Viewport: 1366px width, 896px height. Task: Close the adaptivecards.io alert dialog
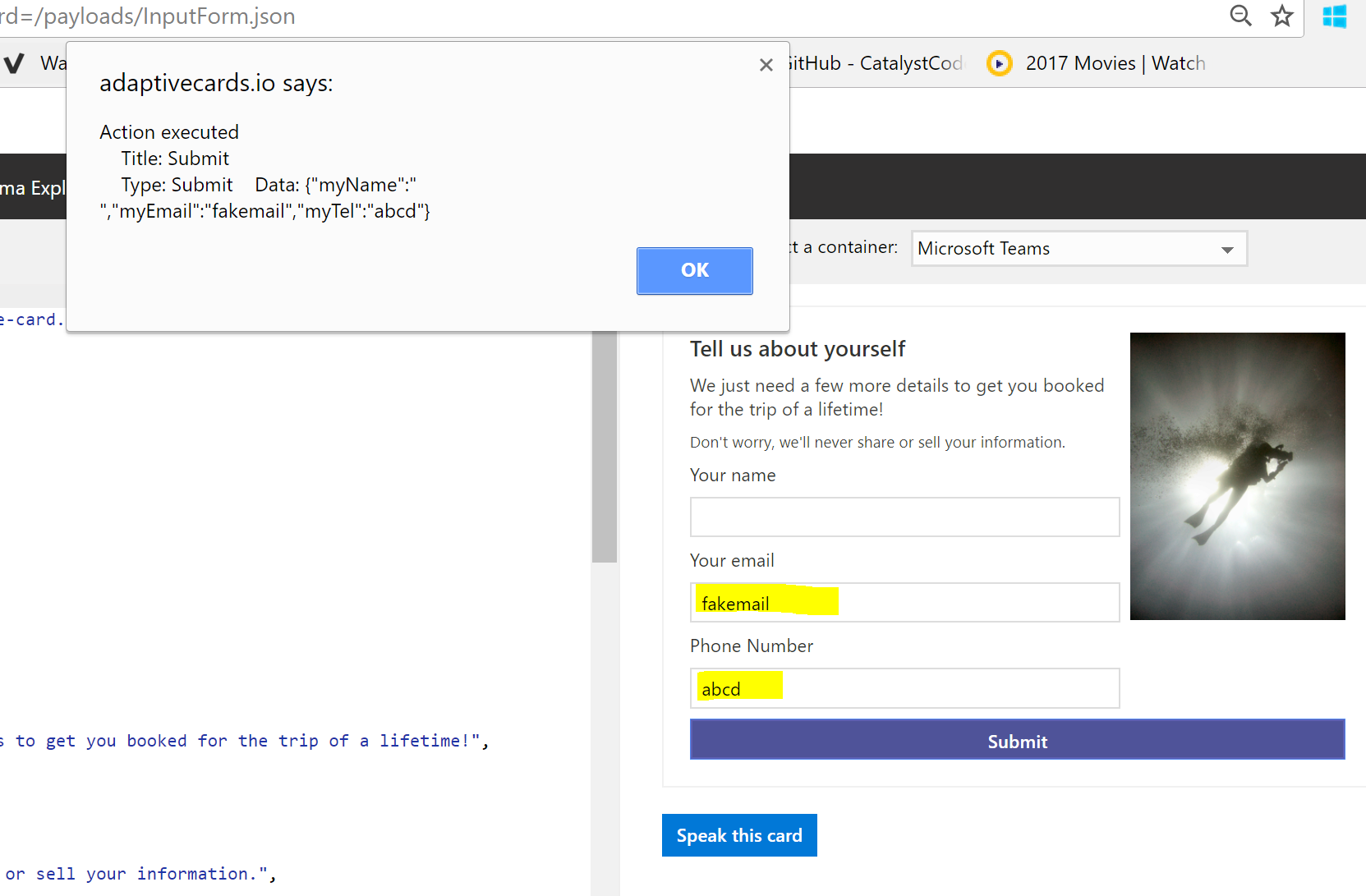(766, 64)
